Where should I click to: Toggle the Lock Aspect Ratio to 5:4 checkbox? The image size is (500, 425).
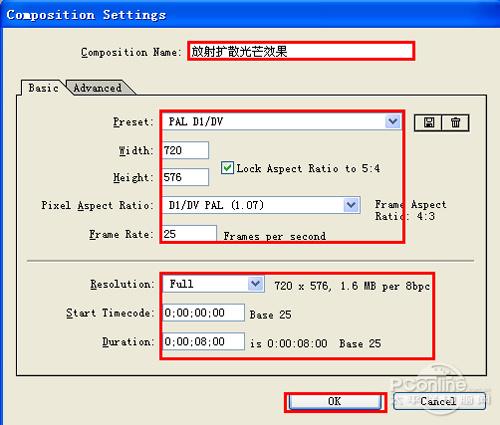[x=227, y=168]
